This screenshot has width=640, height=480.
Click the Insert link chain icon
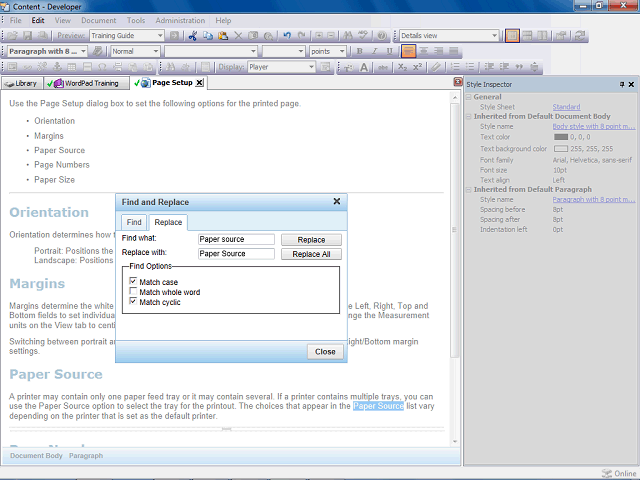click(27, 67)
